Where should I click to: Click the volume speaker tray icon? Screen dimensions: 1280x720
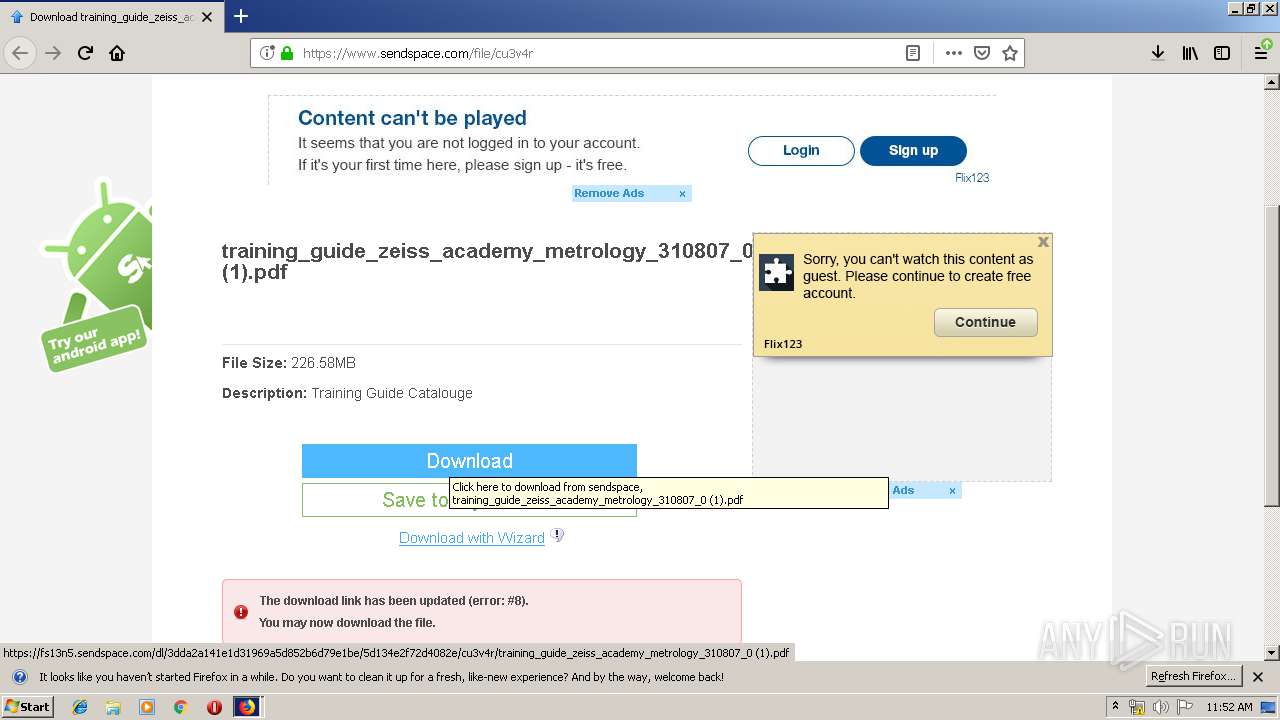click(x=1161, y=707)
